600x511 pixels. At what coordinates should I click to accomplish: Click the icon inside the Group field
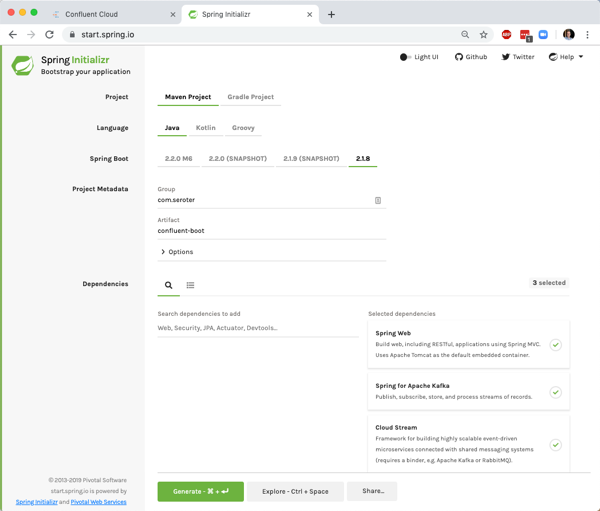tap(378, 200)
